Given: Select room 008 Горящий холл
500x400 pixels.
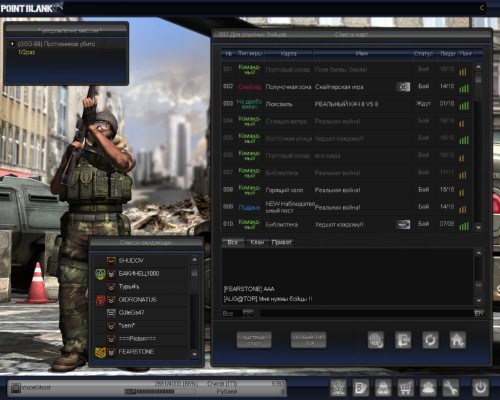Looking at the screenshot, I should coord(347,190).
